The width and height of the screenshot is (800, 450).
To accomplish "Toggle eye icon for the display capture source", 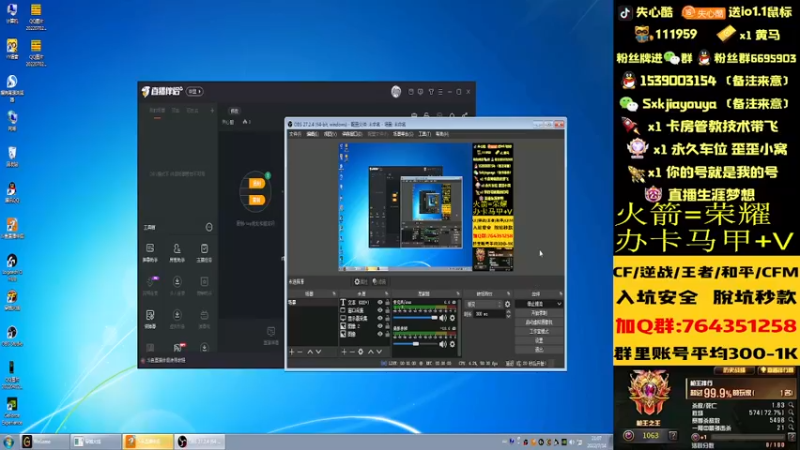I will click(x=380, y=318).
